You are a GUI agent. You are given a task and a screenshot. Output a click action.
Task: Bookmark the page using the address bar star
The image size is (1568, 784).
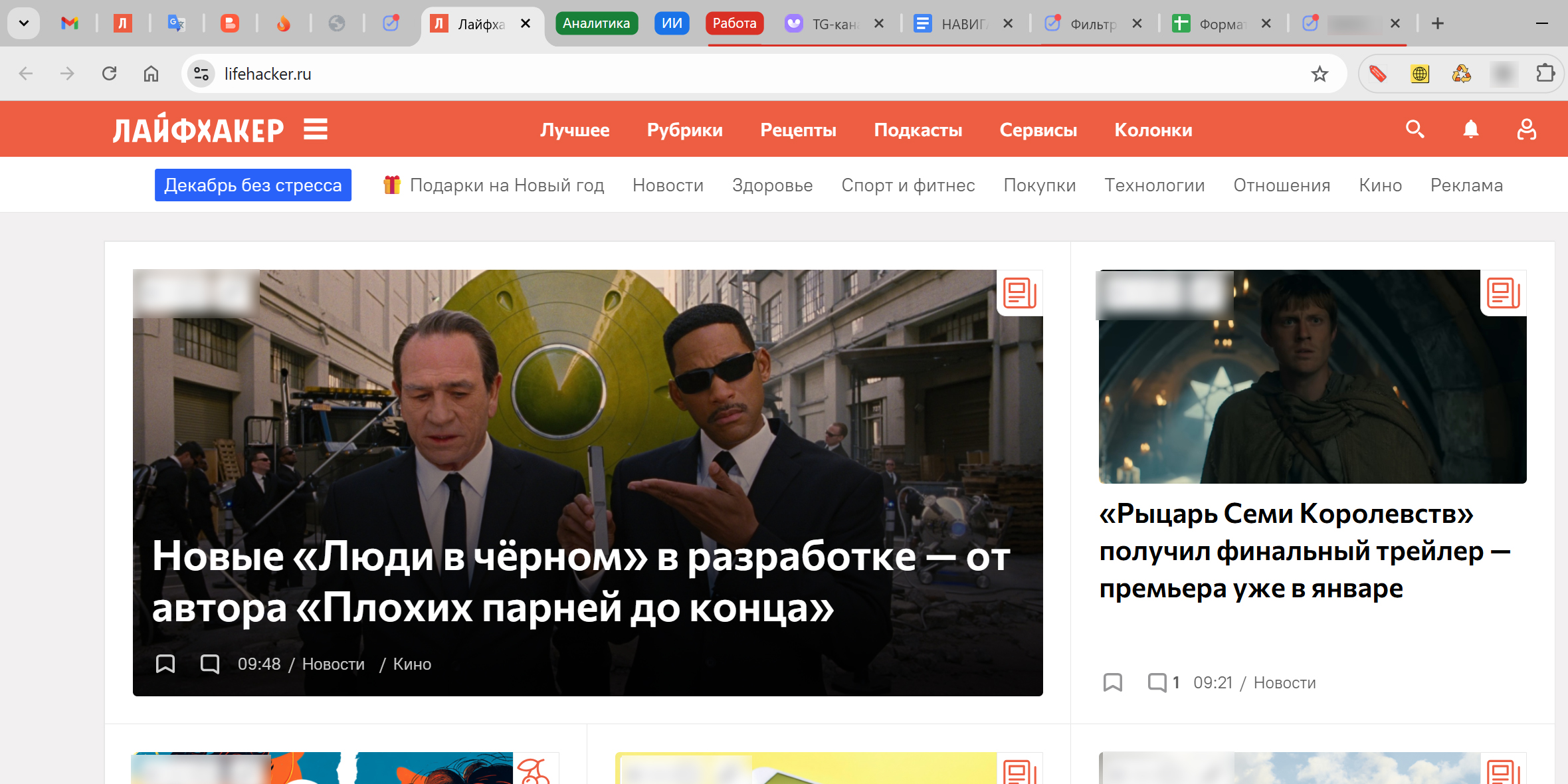(x=1320, y=74)
